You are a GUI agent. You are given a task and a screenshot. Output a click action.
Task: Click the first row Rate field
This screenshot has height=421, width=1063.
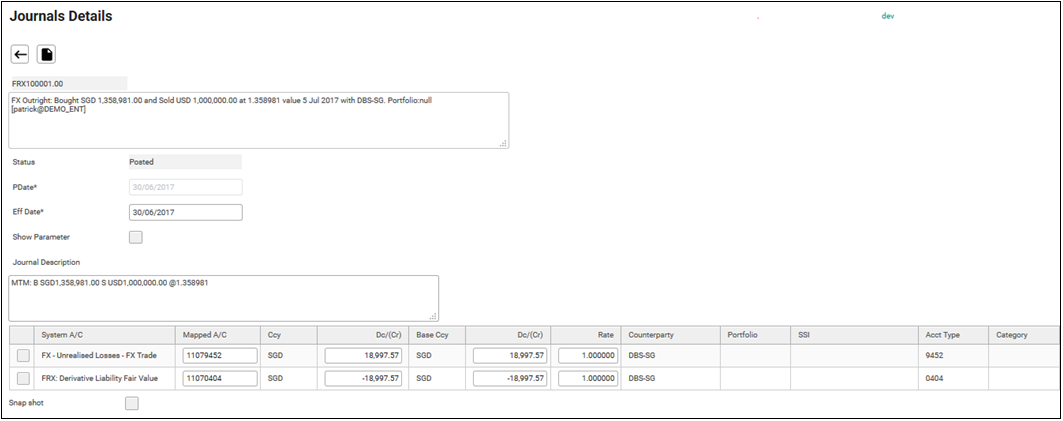pos(586,355)
